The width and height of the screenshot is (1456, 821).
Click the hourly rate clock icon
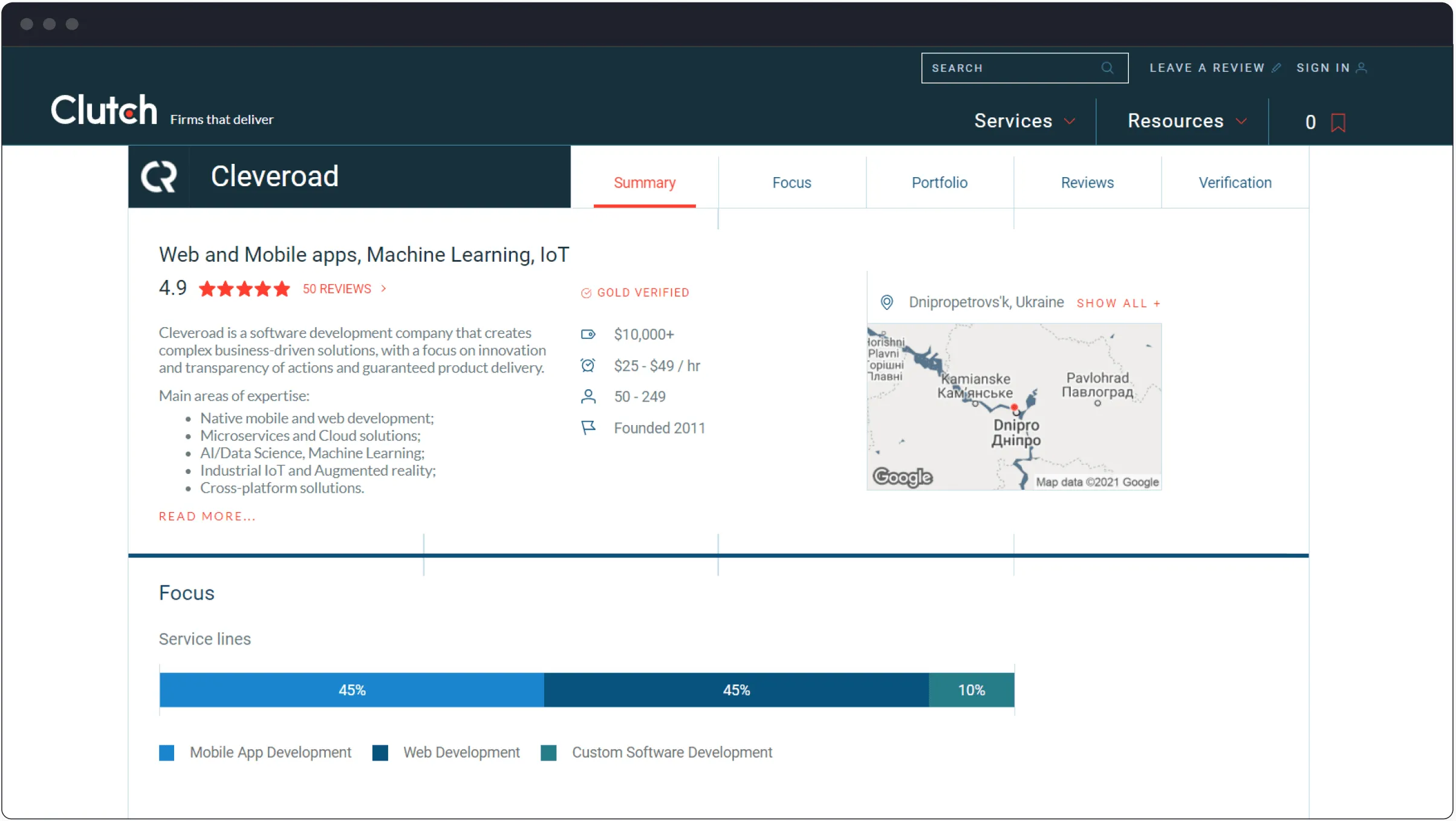tap(588, 365)
